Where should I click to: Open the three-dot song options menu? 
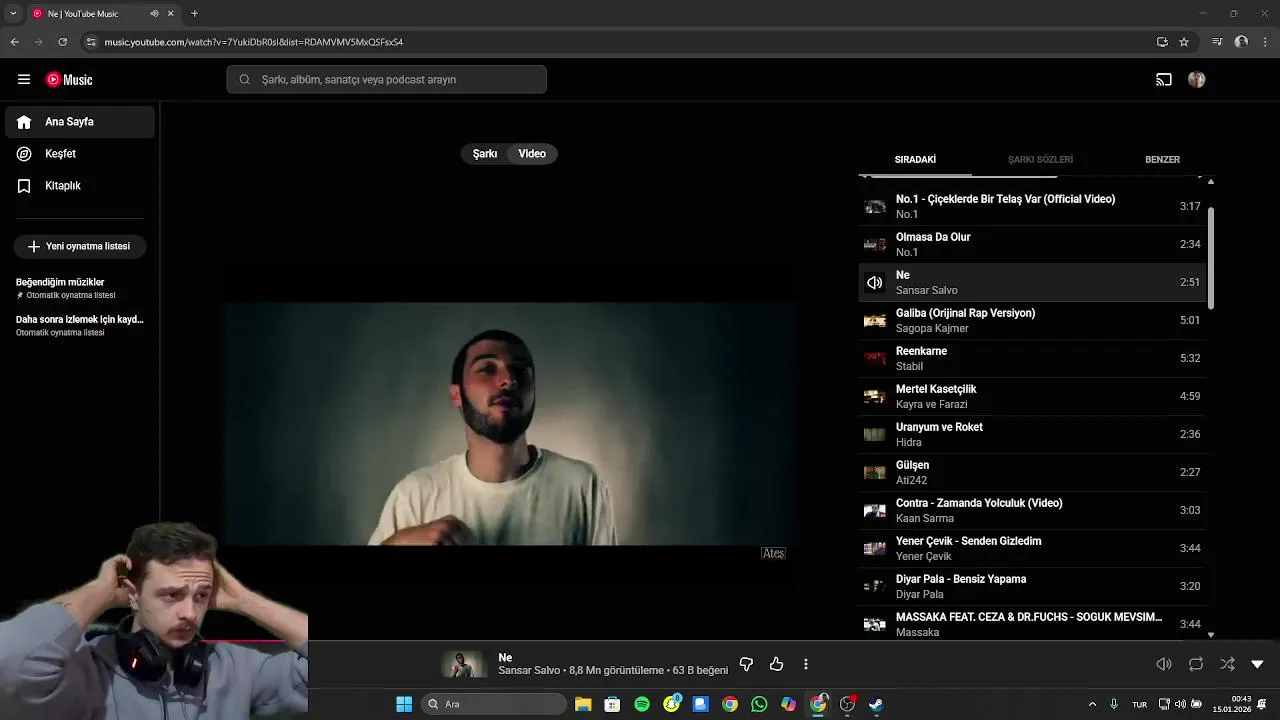pyautogui.click(x=806, y=664)
